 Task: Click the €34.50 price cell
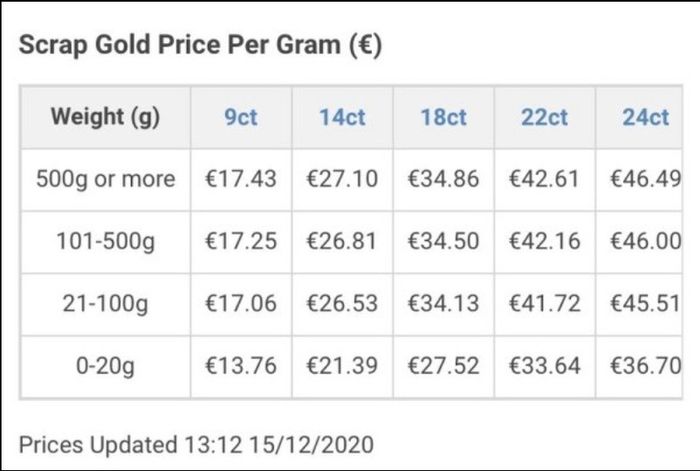444,242
